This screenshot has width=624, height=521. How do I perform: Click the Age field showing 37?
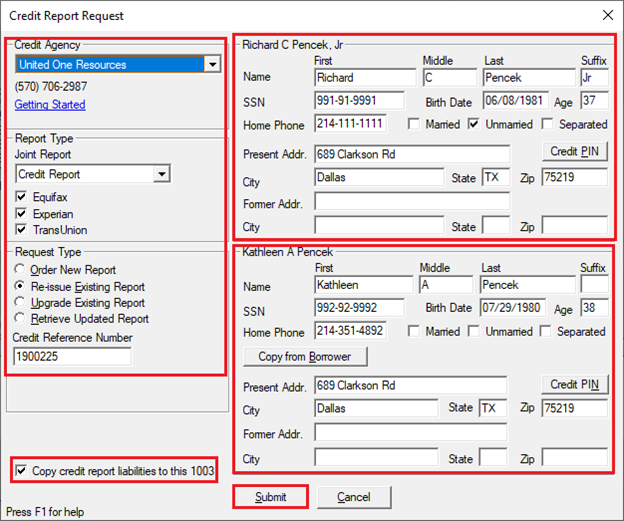click(595, 101)
